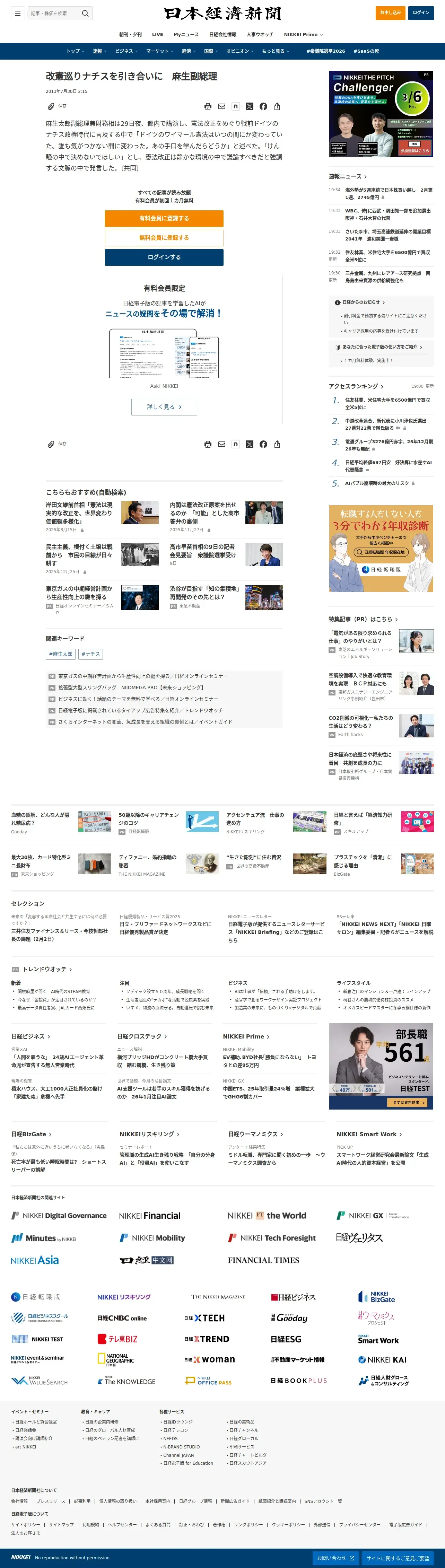Viewport: 445px width, 1568px height.
Task: Select the #麻生太郎 keyword tag
Action: pos(61,654)
